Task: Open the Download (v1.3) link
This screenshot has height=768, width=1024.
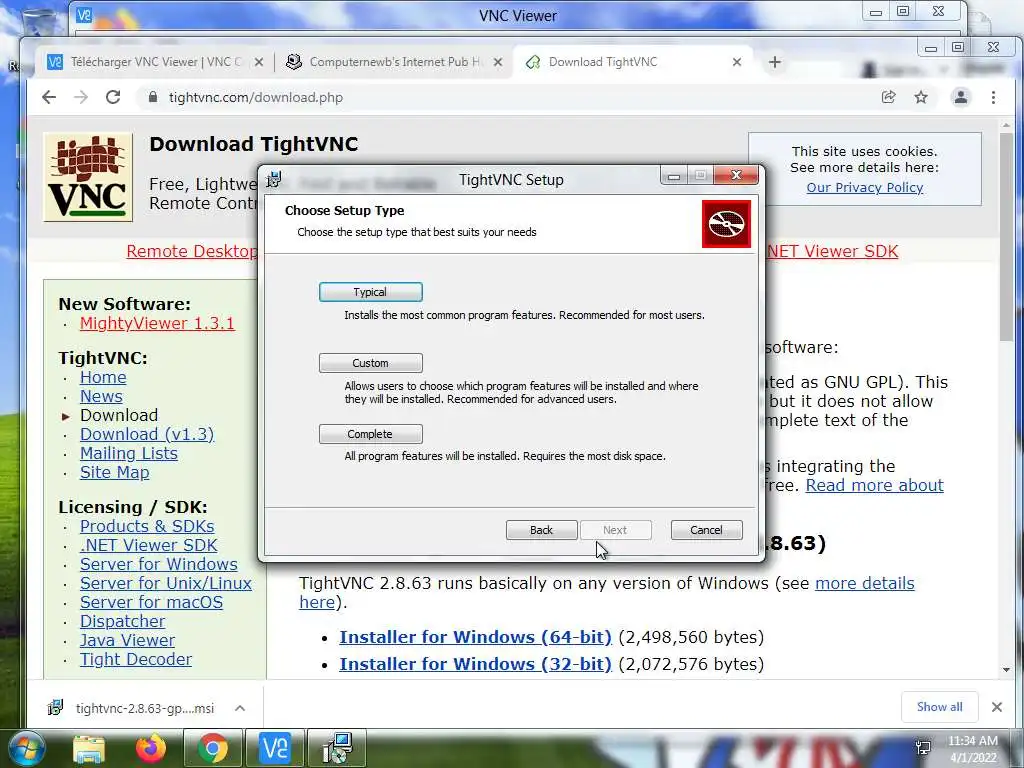Action: pos(147,434)
